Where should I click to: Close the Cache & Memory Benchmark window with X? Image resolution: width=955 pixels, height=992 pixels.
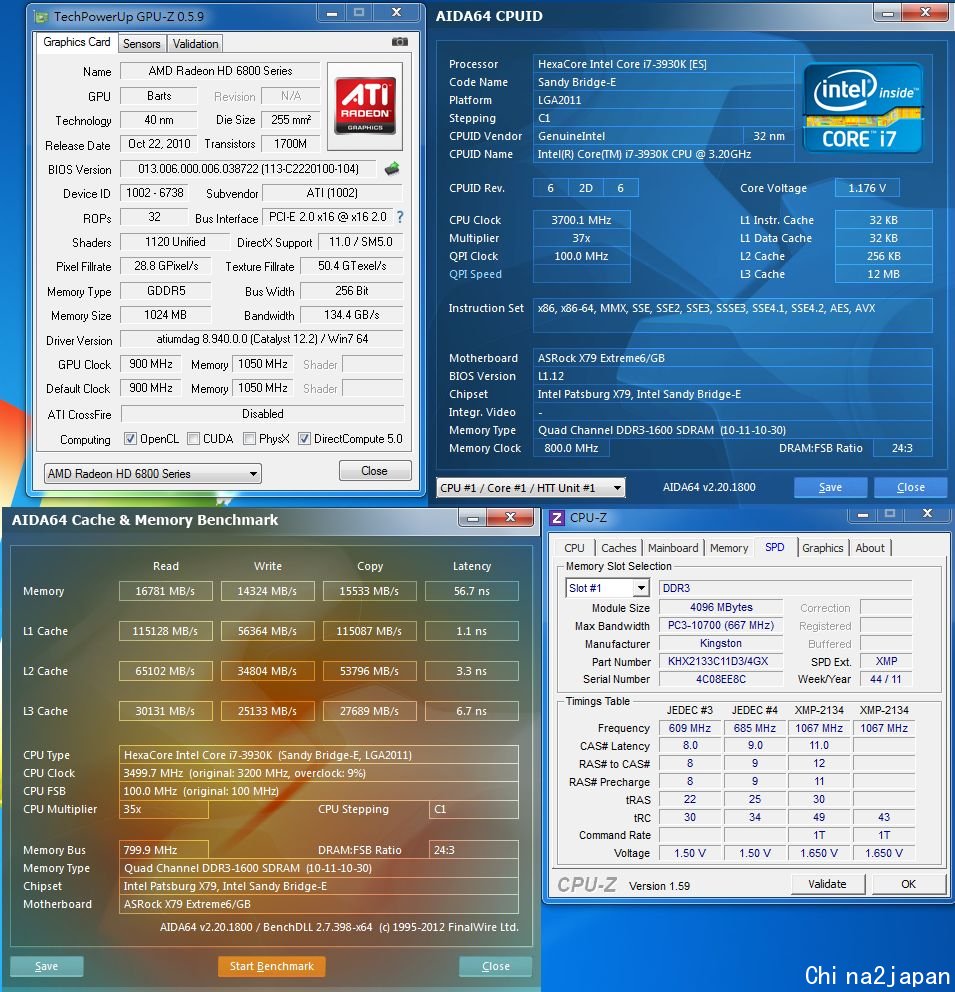(510, 518)
